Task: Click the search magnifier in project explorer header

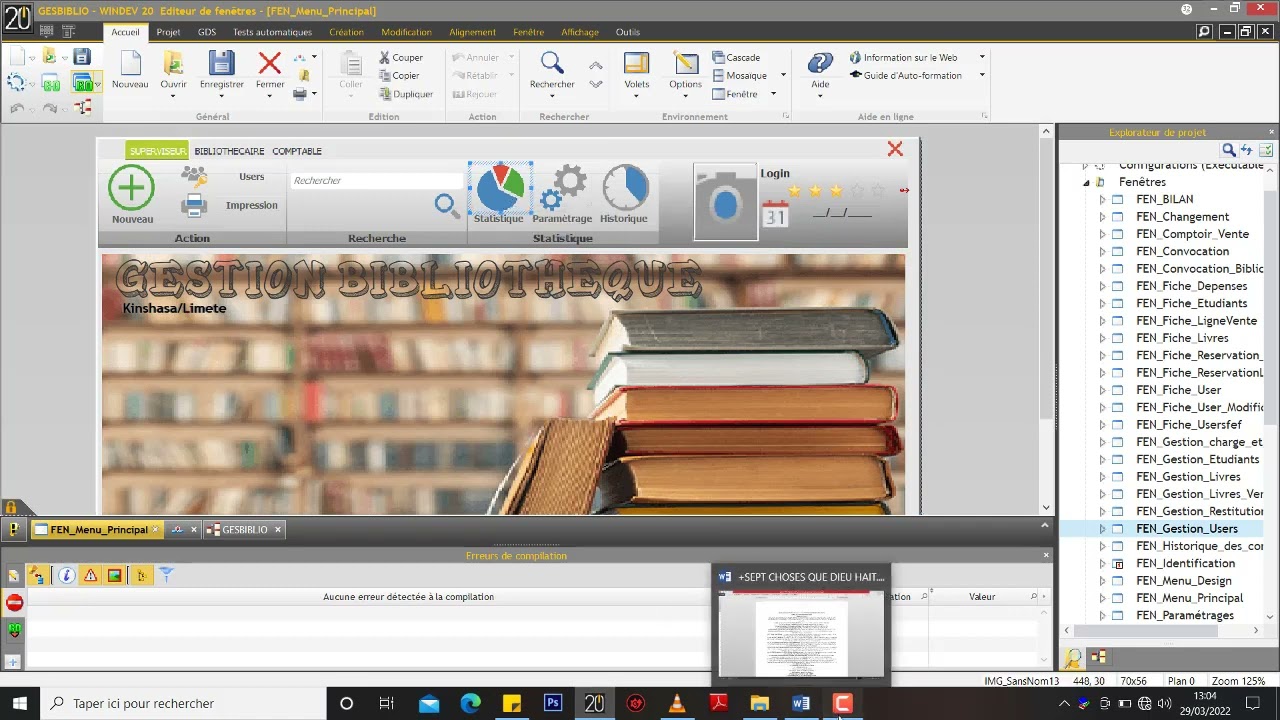Action: coord(1229,150)
